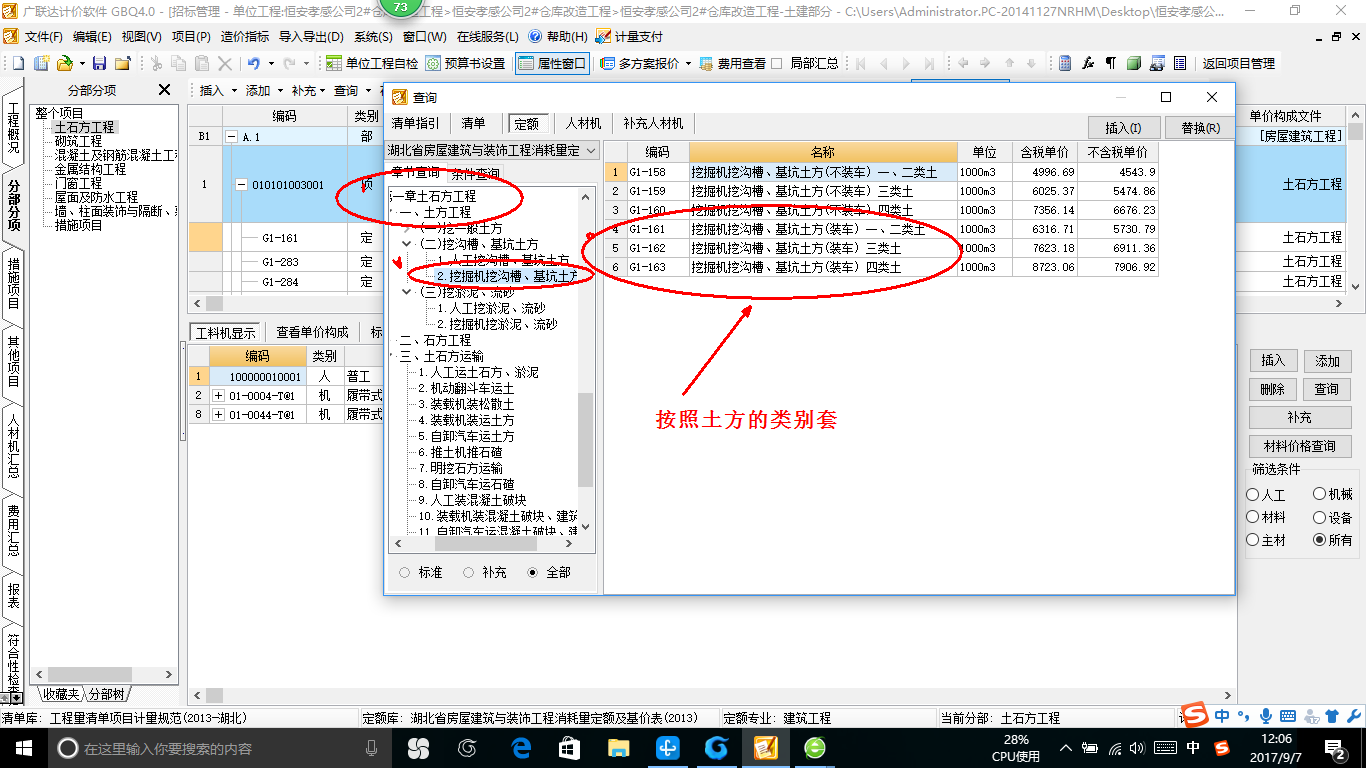
Task: Click the copy icon in toolbar
Action: (179, 63)
